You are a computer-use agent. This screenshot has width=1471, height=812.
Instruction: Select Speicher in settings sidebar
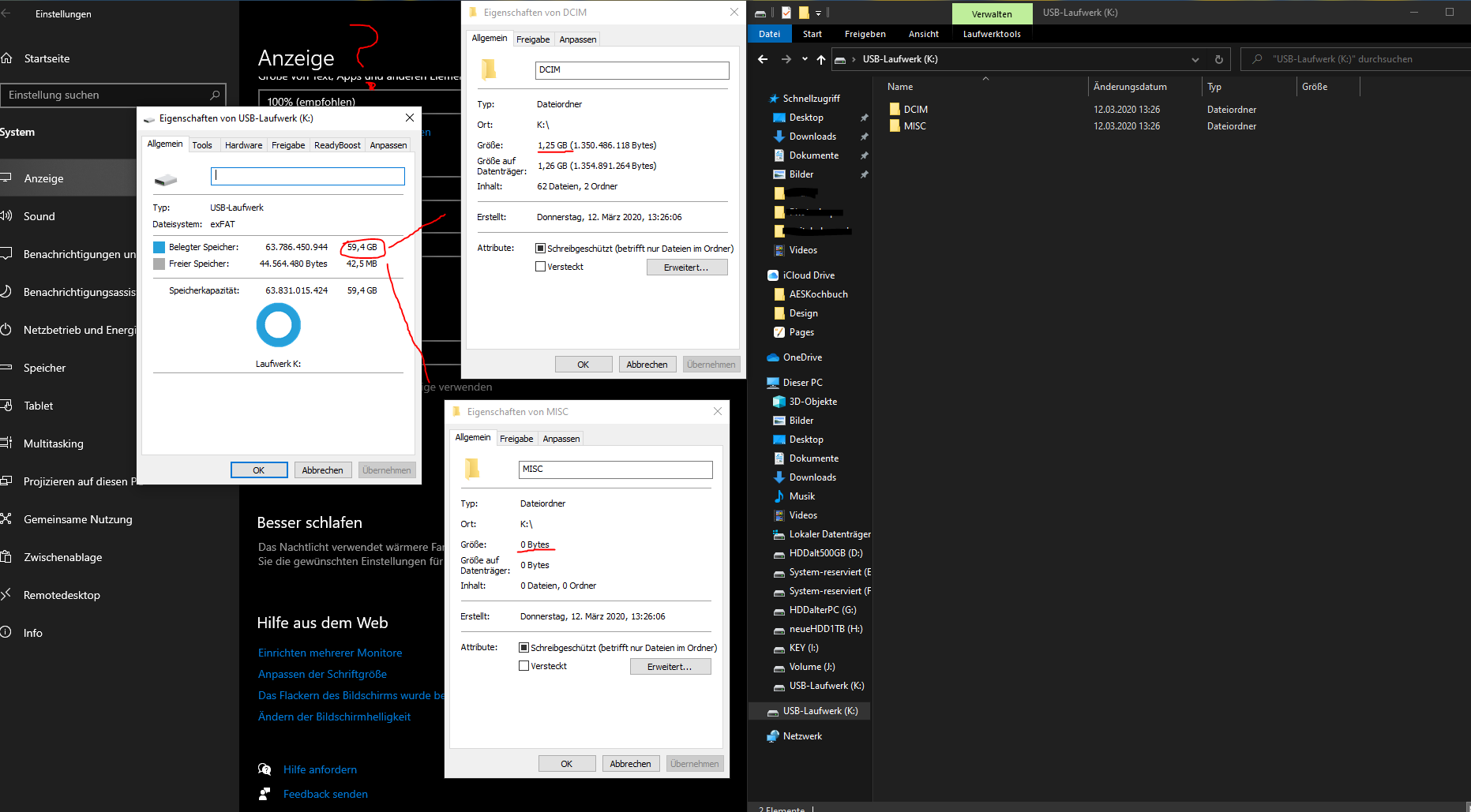click(68, 368)
